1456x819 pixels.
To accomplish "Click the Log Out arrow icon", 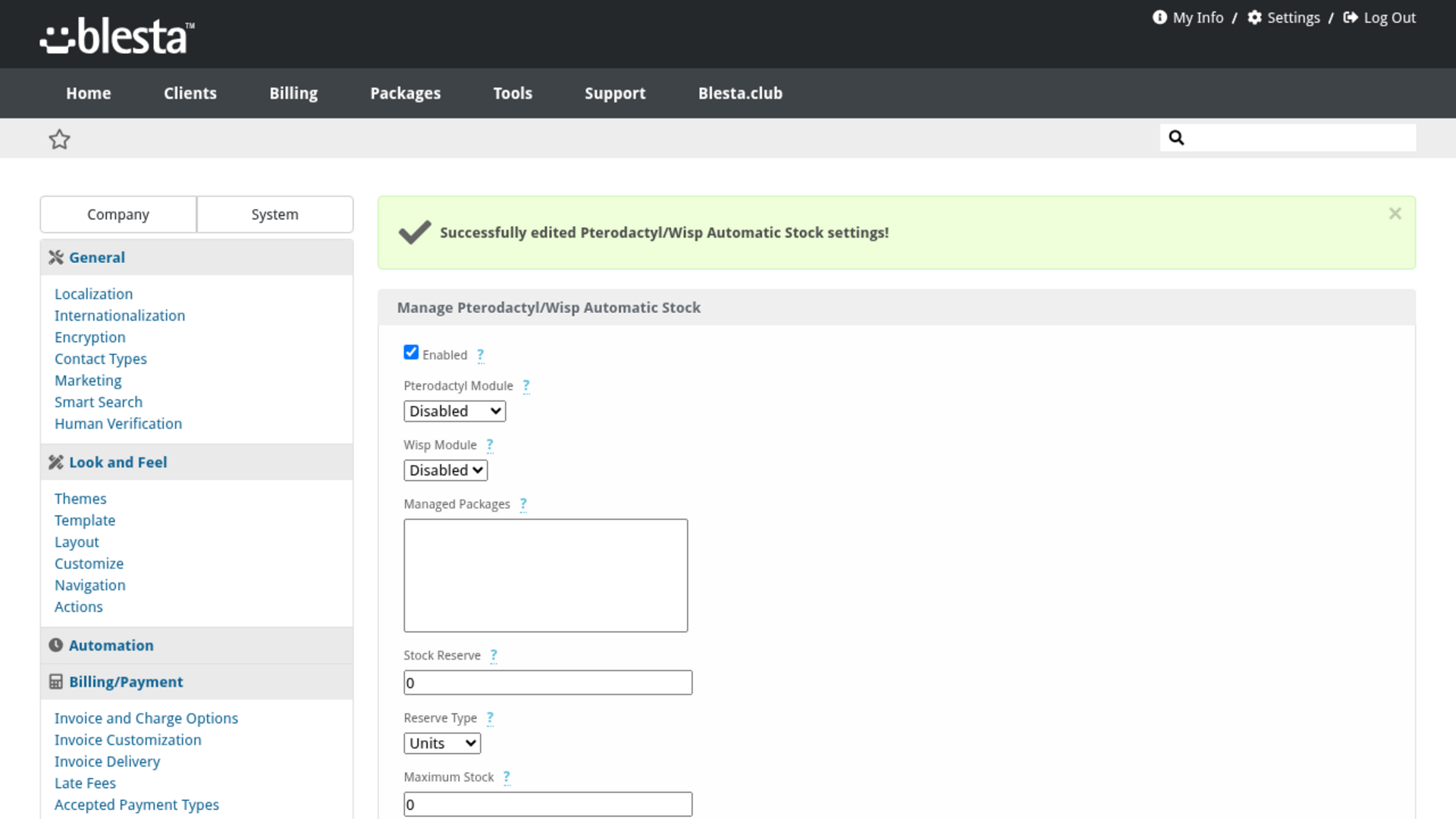I will 1351,17.
